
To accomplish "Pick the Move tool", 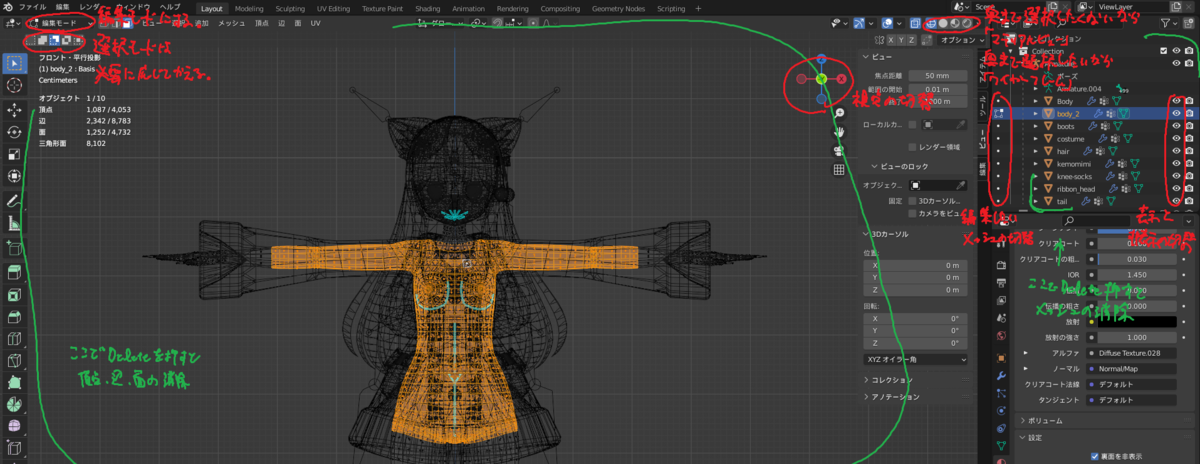I will click(x=14, y=109).
